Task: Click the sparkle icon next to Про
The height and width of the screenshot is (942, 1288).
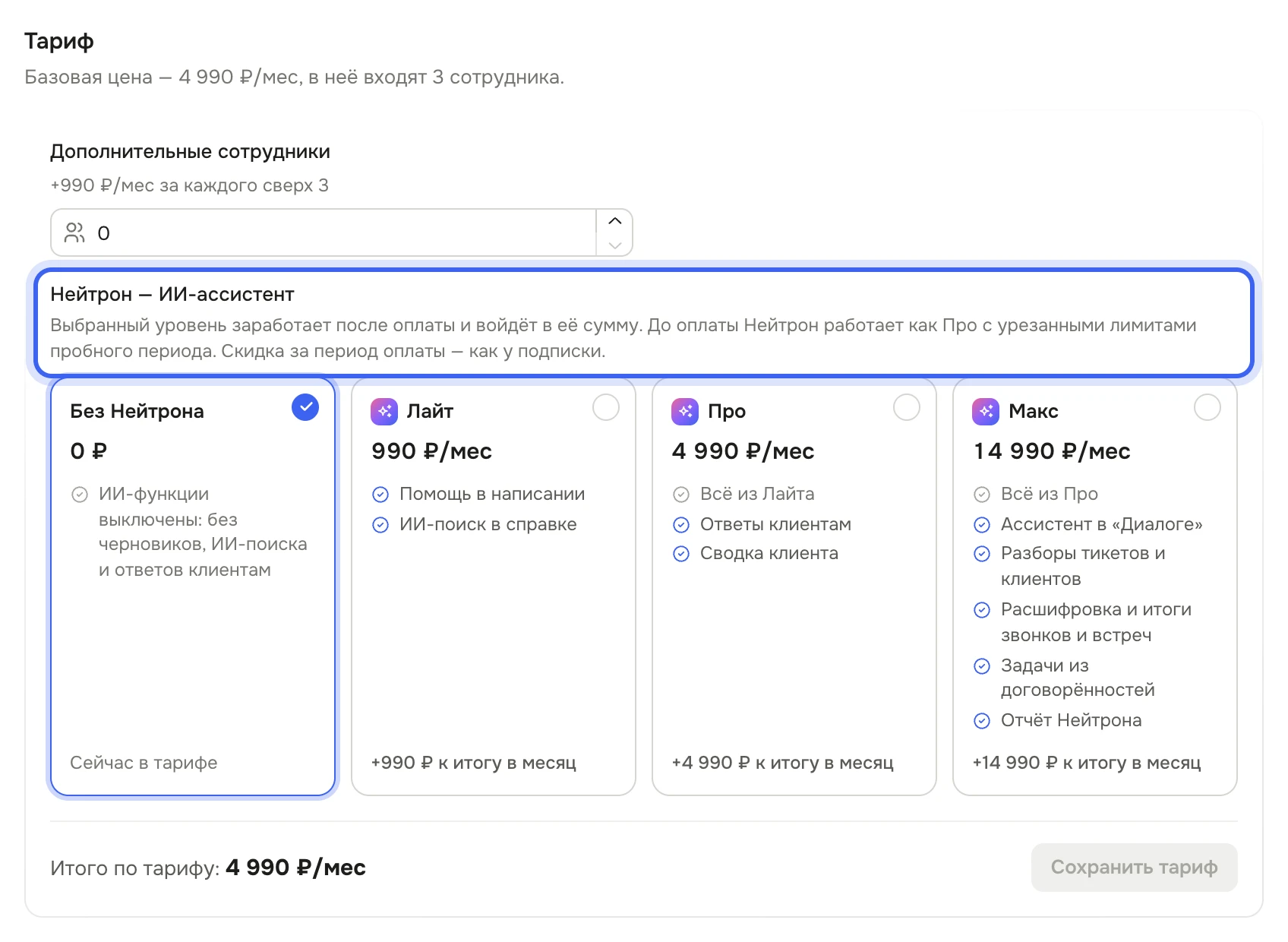Action: tap(685, 412)
